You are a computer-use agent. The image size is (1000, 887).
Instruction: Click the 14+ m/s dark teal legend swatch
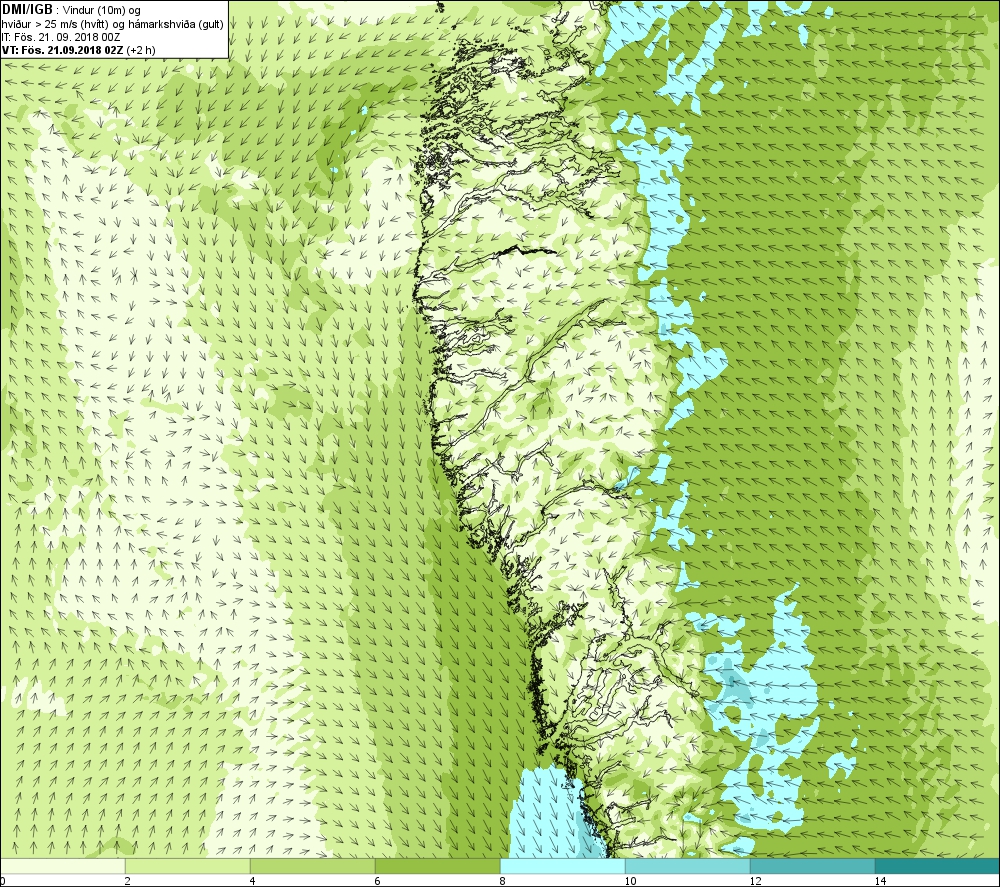pos(938,866)
